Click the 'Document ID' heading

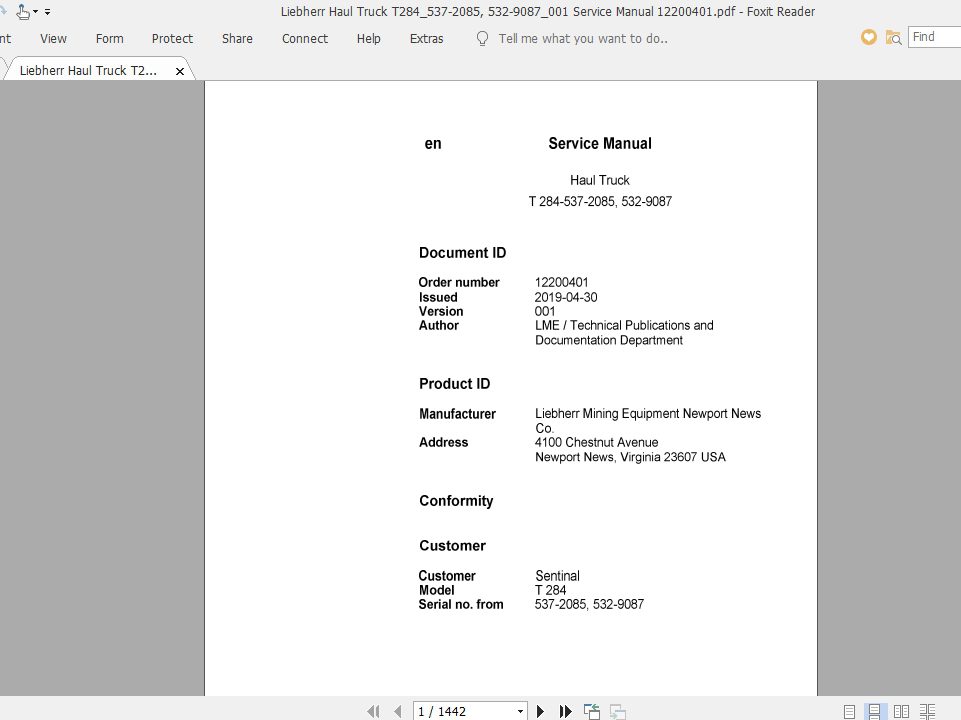click(463, 253)
